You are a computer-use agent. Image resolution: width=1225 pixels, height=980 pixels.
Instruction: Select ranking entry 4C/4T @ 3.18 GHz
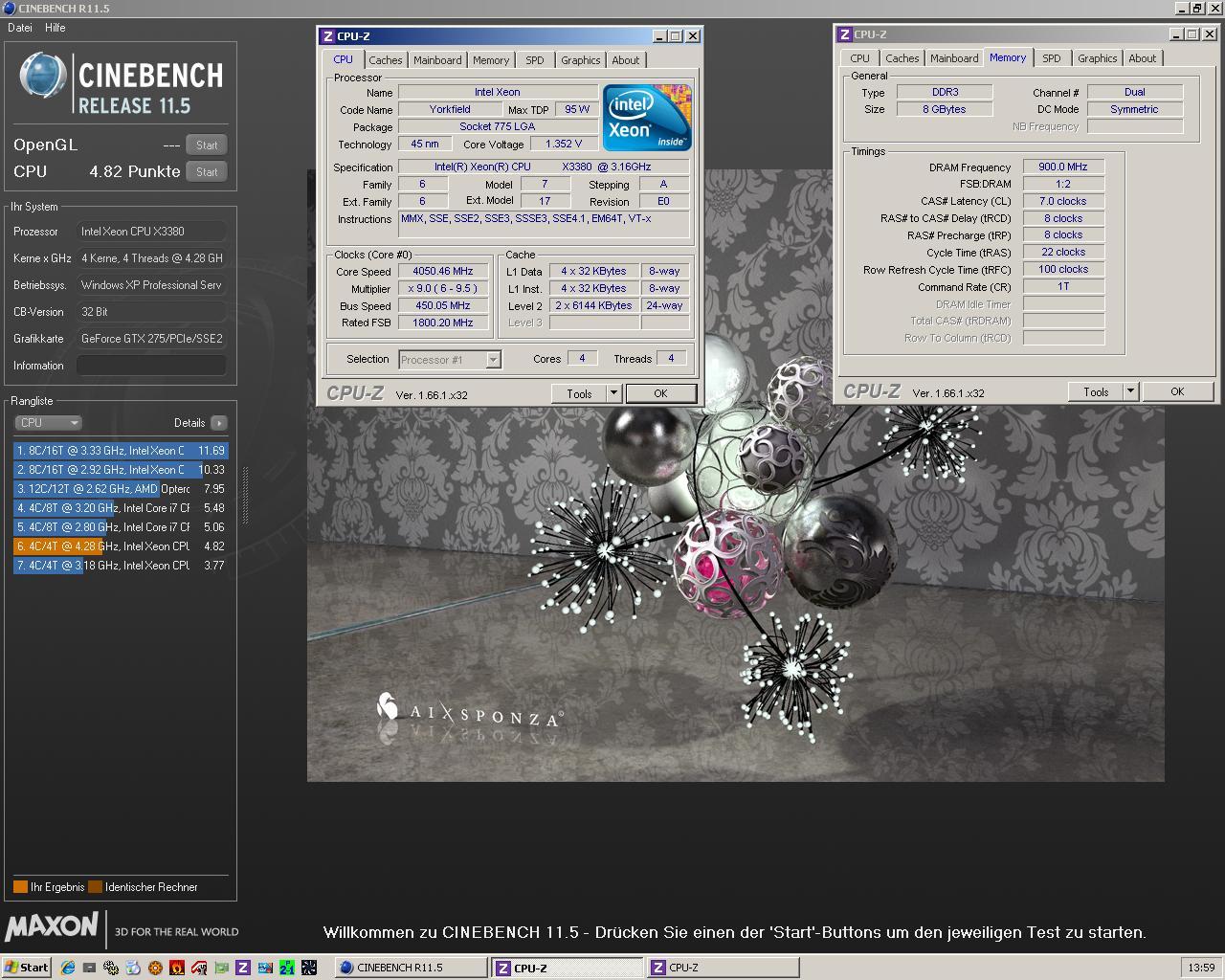121,566
